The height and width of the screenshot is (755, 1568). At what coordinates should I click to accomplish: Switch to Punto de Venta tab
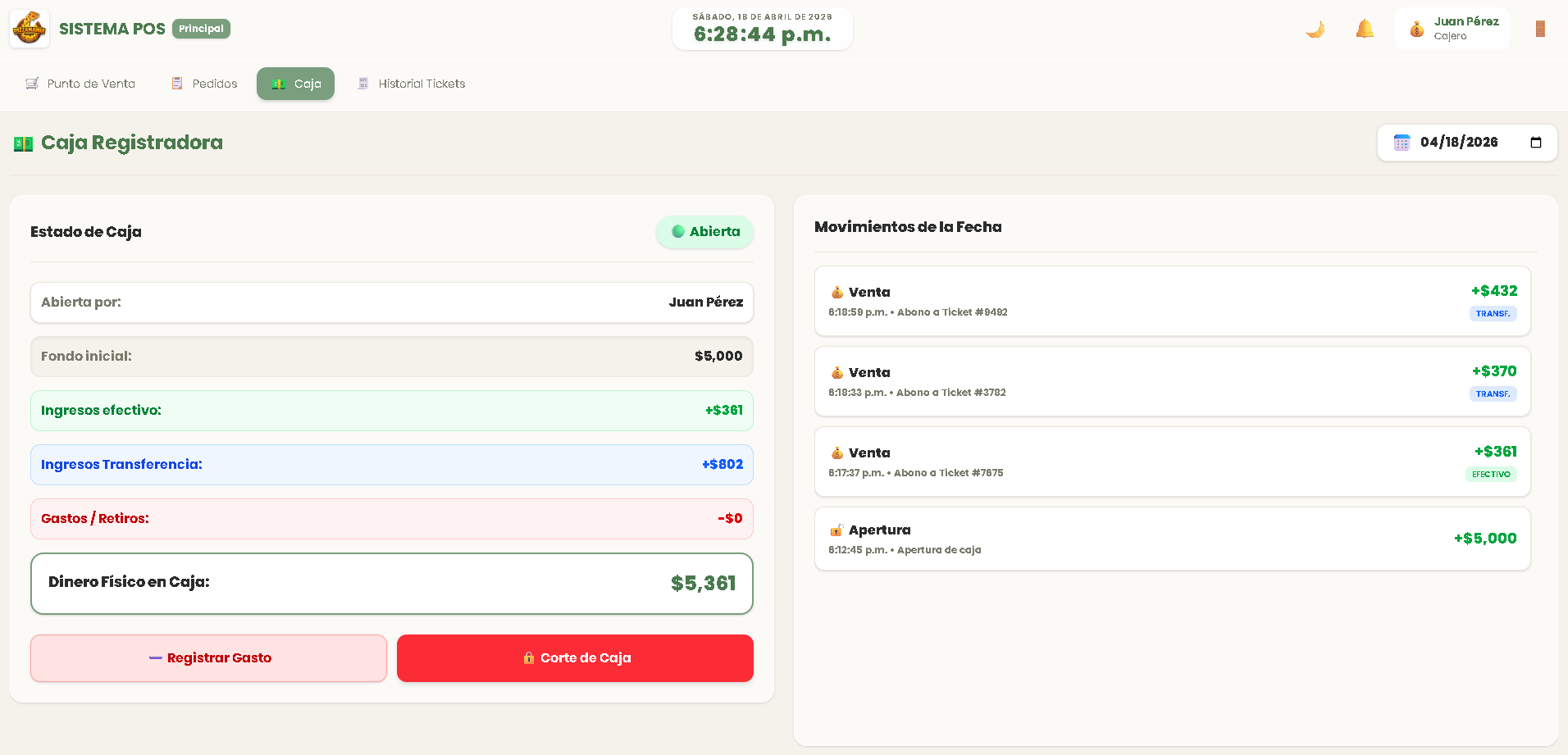(80, 84)
